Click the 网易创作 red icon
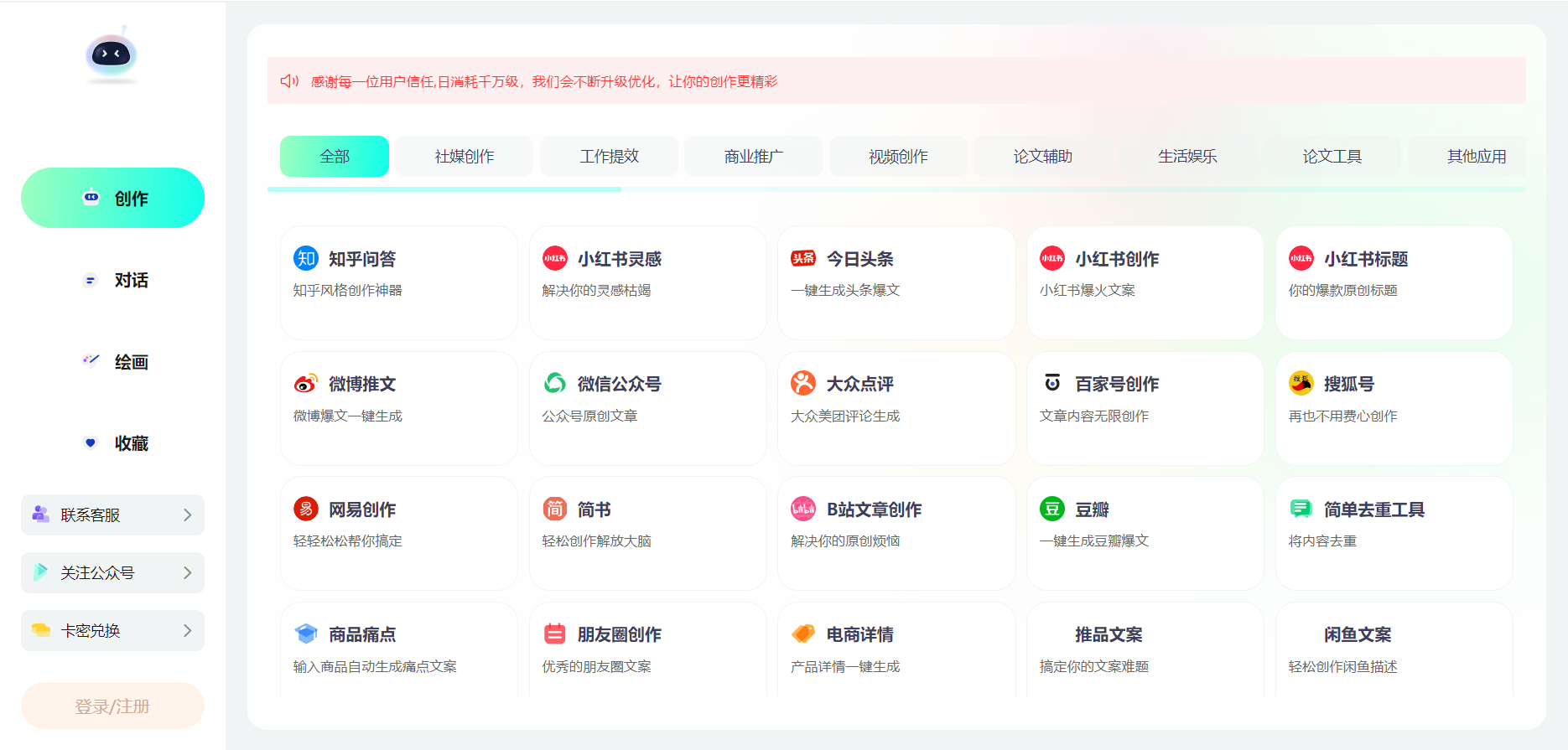1568x750 pixels. 306,509
